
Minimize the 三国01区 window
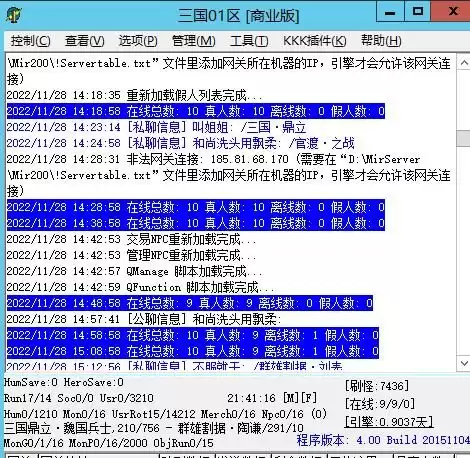(390, 12)
